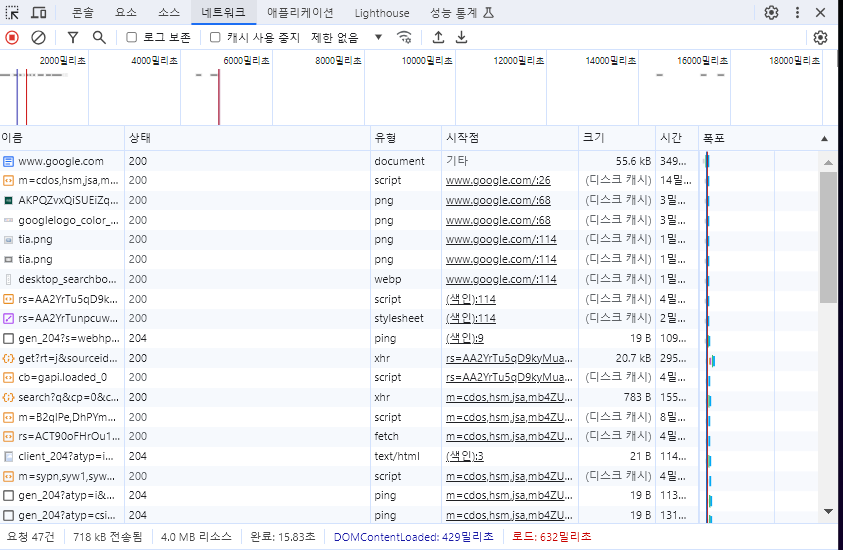Open initiator link for the cb=gapi.loaded_0 row

pos(509,377)
